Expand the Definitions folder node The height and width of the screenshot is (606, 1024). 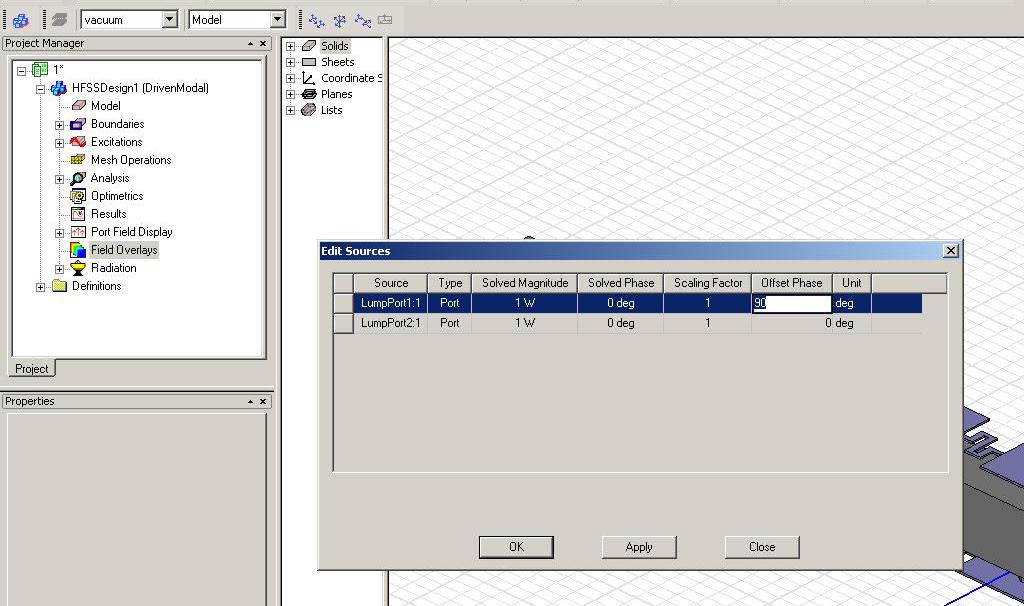(40, 287)
